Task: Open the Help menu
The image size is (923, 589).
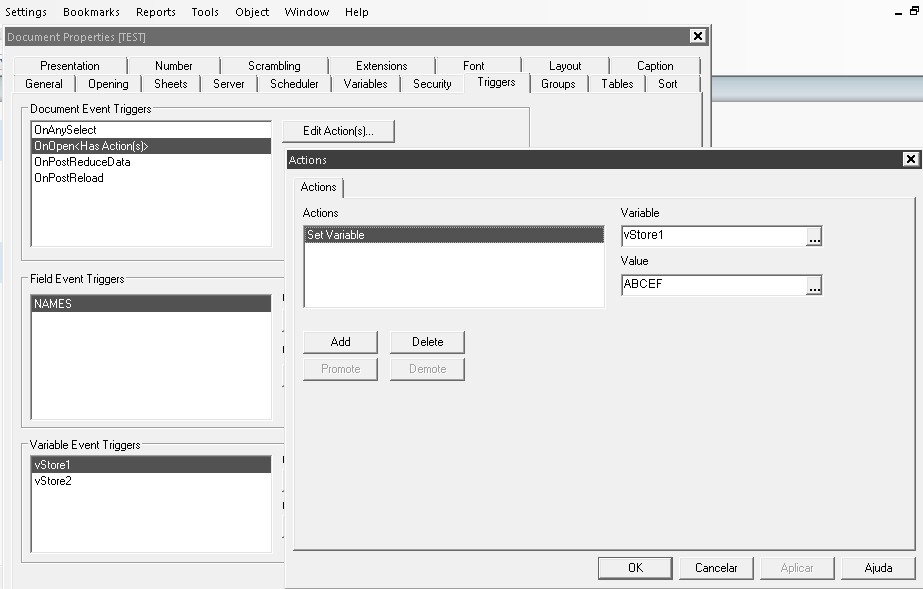Action: click(357, 12)
